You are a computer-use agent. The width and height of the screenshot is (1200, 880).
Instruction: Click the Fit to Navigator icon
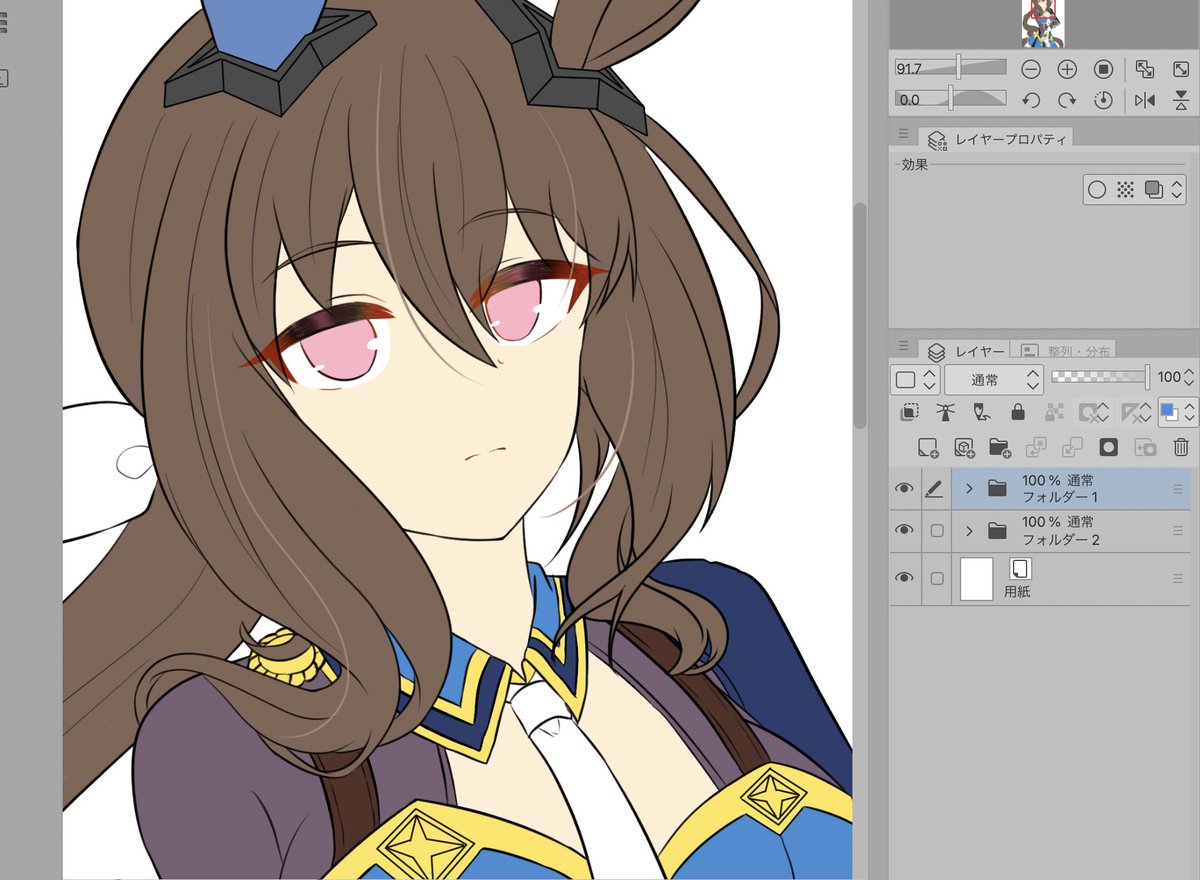1180,69
